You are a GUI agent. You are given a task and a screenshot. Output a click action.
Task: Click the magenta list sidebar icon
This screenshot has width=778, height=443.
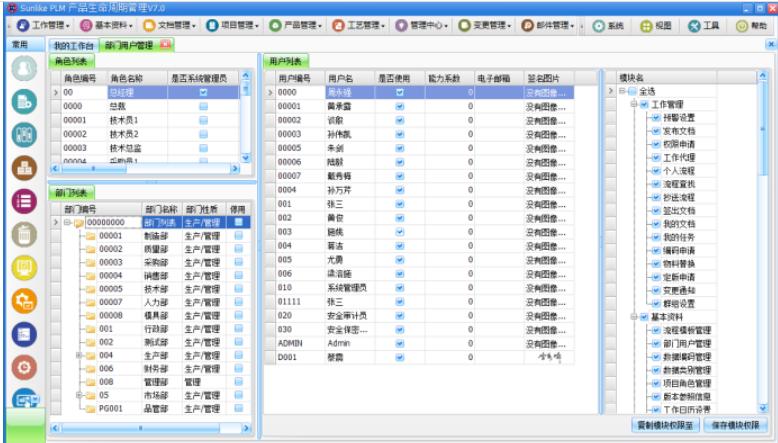click(24, 201)
